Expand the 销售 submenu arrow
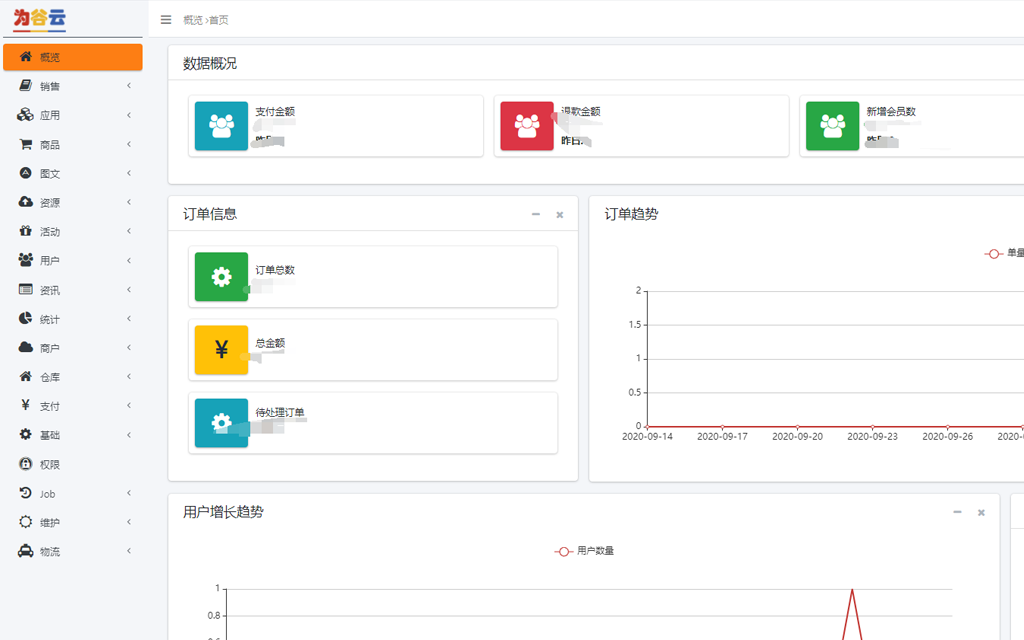 129,86
